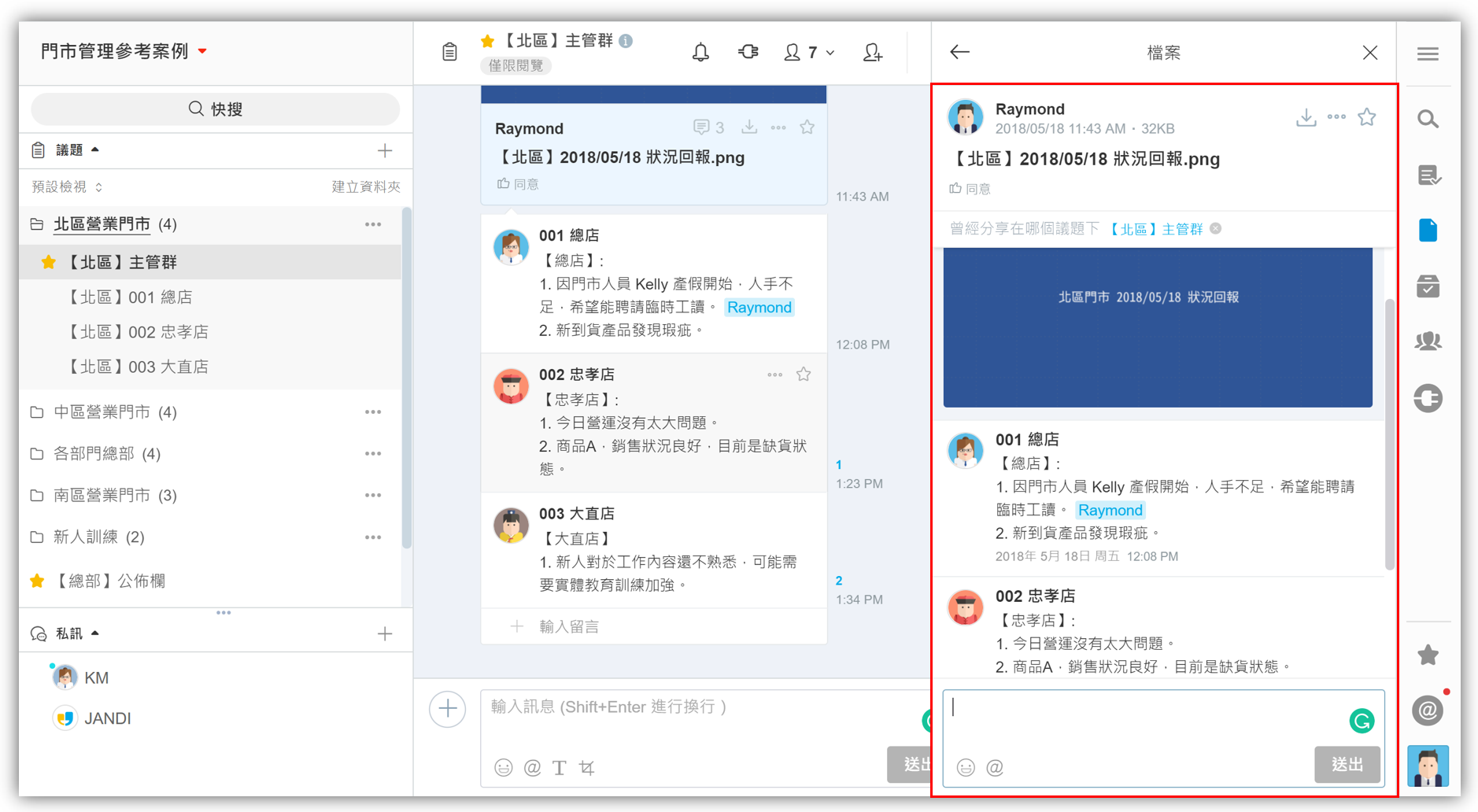Click the 建立資料夾 link

[365, 186]
